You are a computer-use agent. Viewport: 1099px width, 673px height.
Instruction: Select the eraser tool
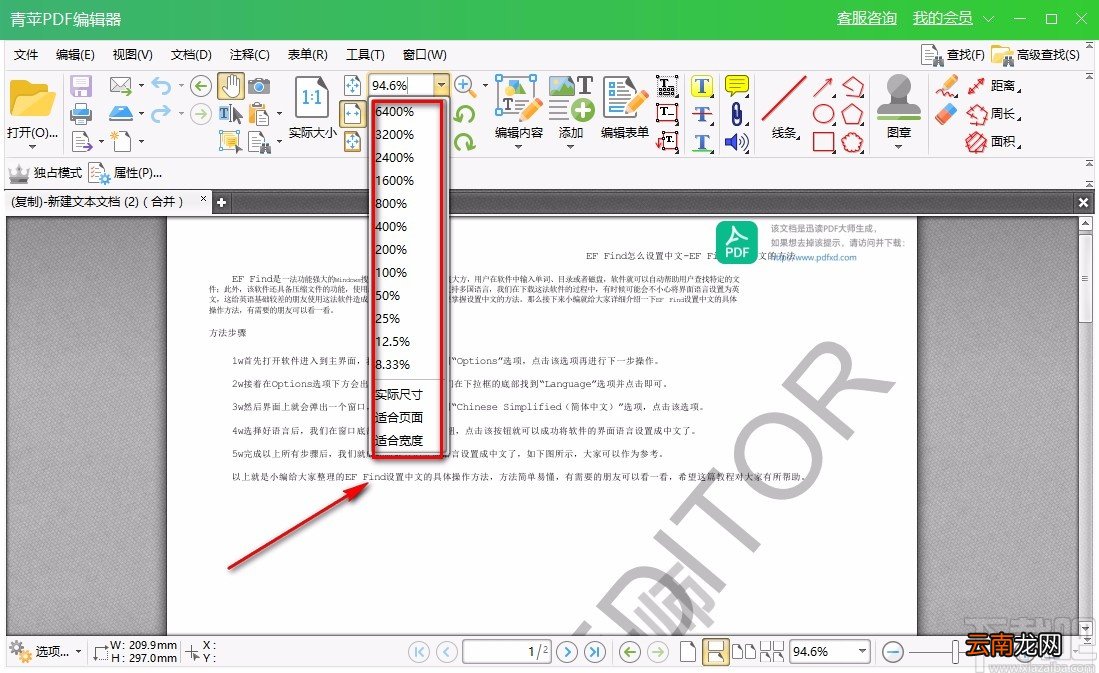click(x=946, y=114)
